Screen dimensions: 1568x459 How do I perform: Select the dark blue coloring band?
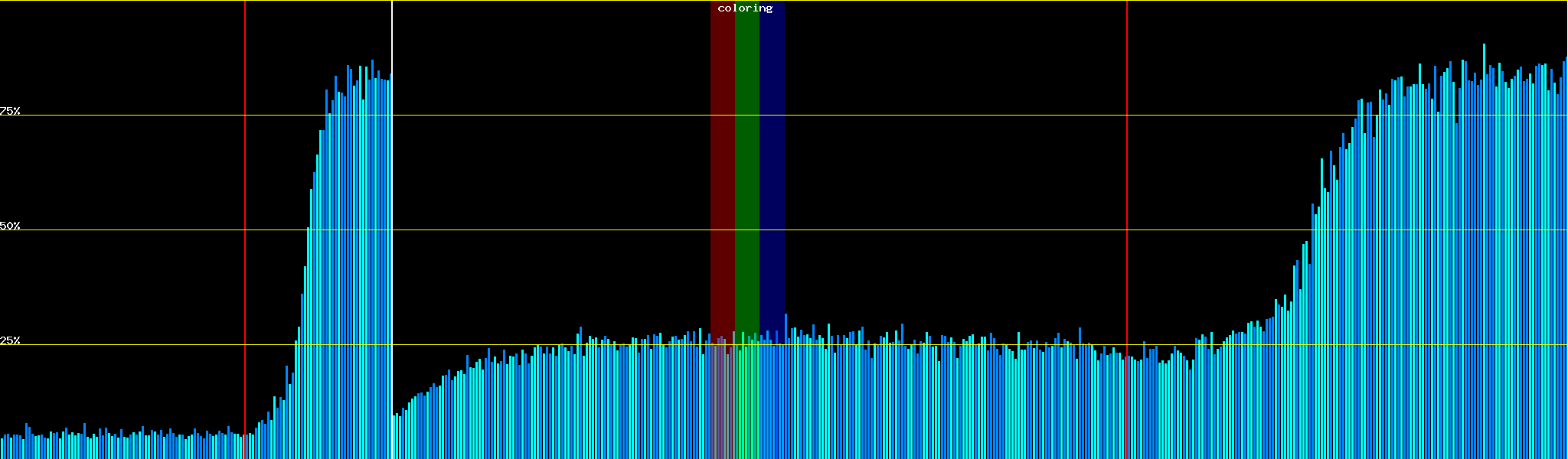pyautogui.click(x=772, y=153)
